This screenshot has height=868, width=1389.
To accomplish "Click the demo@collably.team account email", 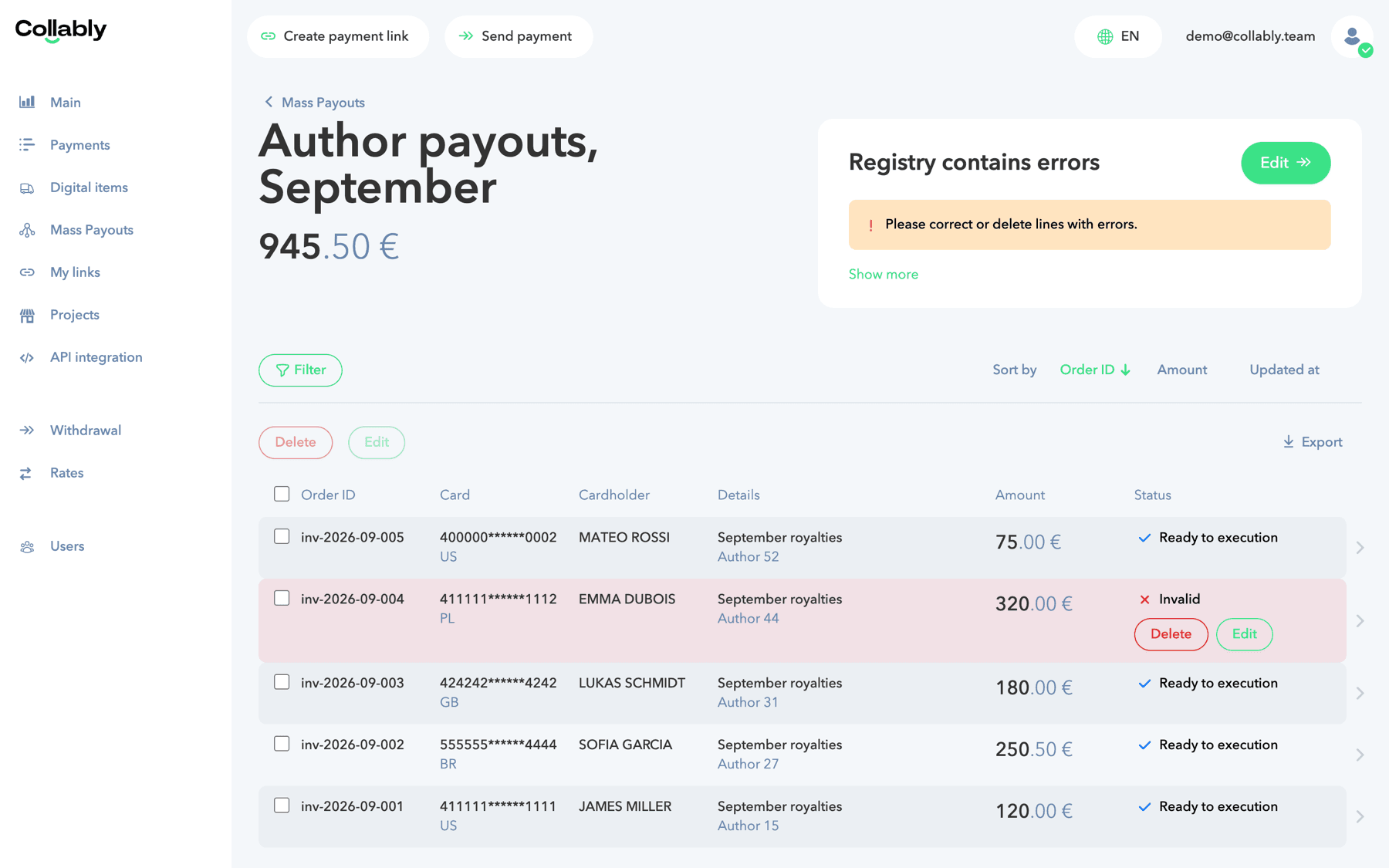I will pyautogui.click(x=1250, y=36).
